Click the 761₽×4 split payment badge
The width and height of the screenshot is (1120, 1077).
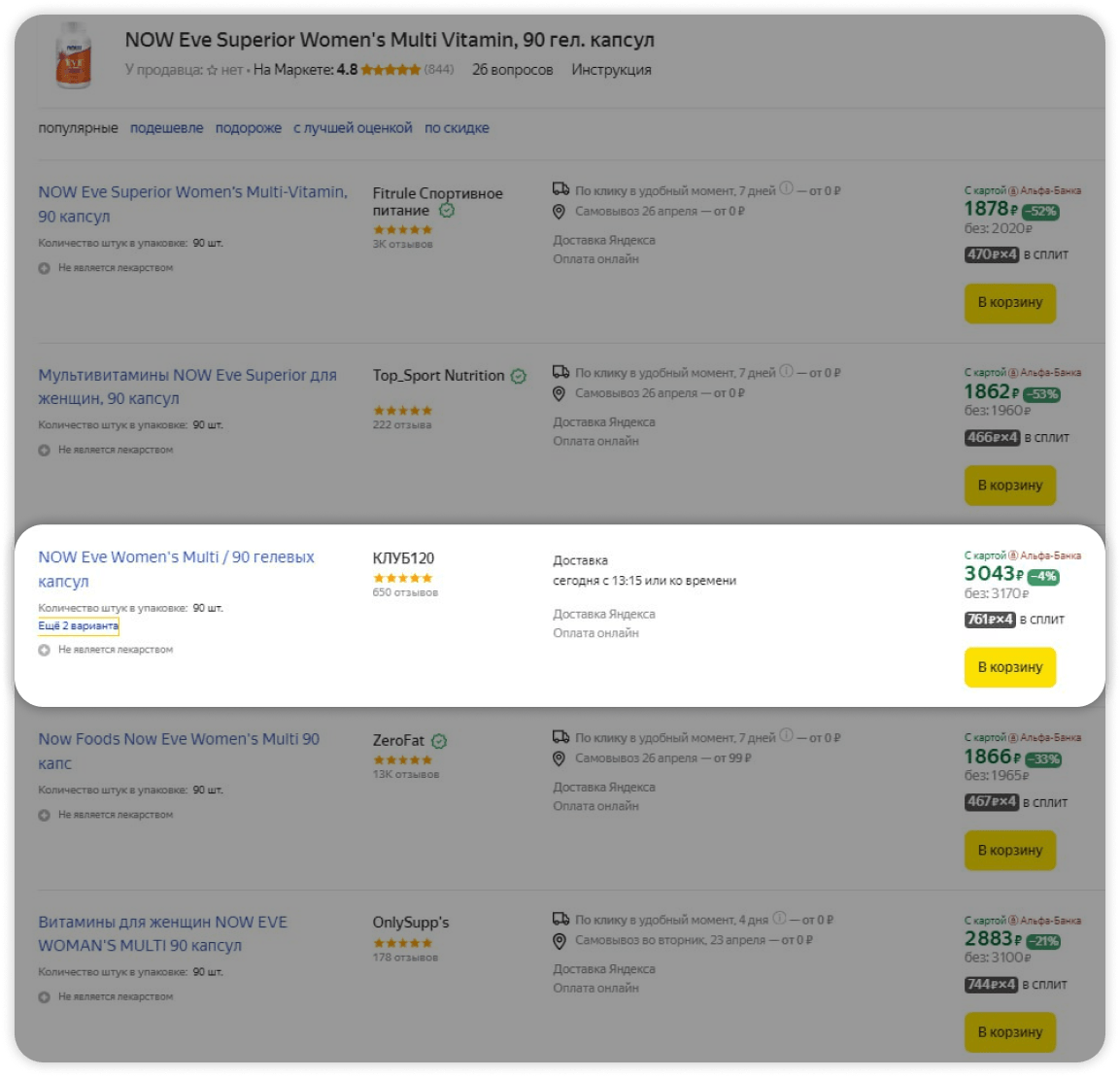(990, 620)
